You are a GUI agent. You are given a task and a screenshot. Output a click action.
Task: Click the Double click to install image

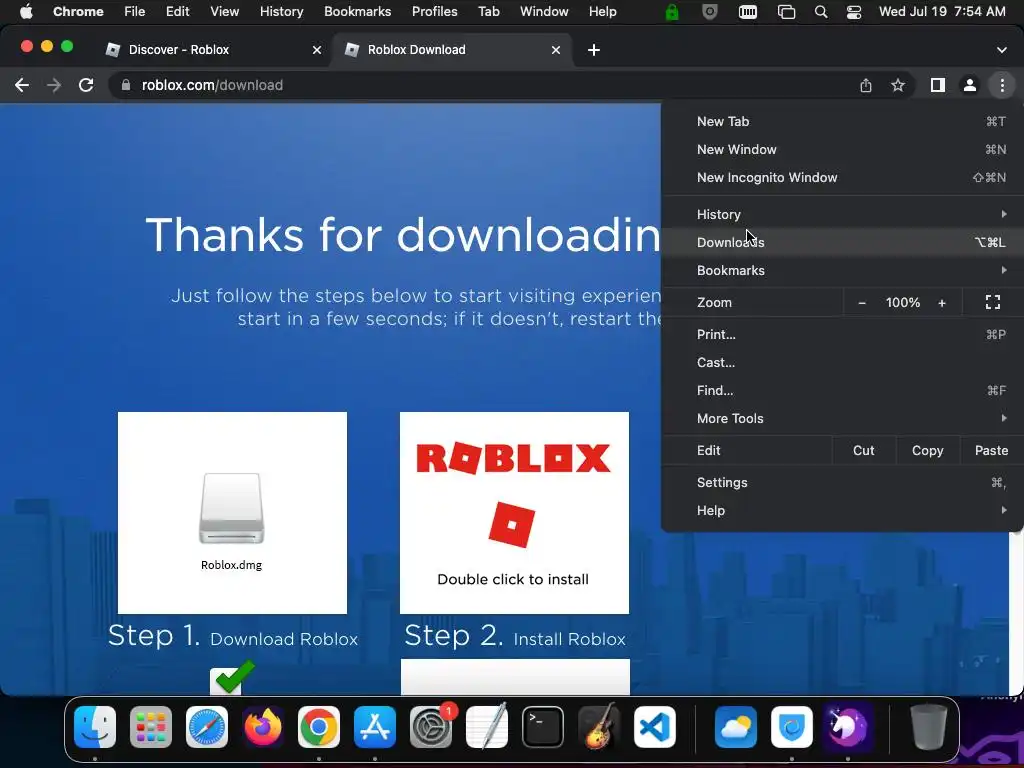coord(515,513)
